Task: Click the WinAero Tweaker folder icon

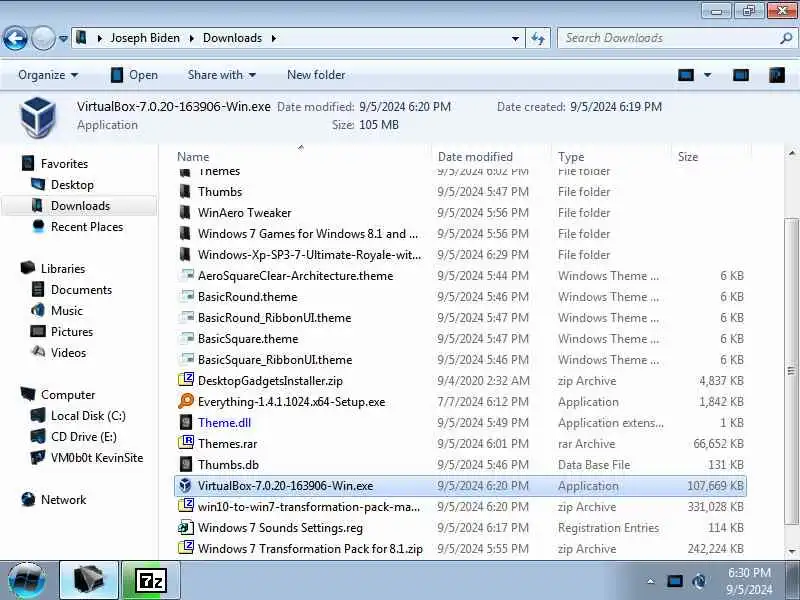Action: pyautogui.click(x=185, y=213)
